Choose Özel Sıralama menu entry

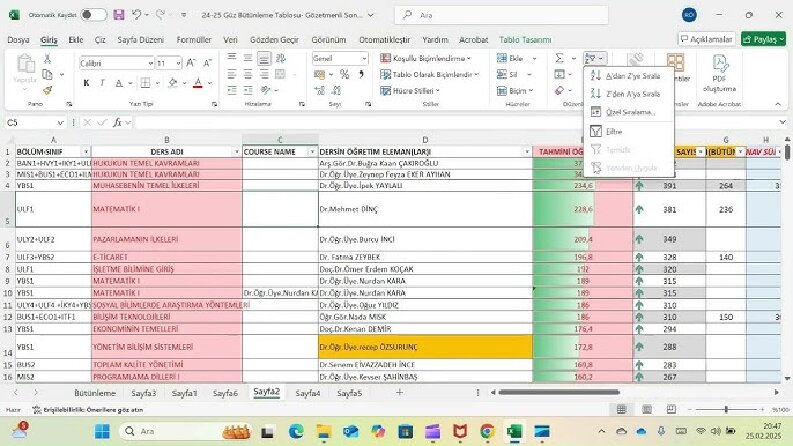(629, 112)
